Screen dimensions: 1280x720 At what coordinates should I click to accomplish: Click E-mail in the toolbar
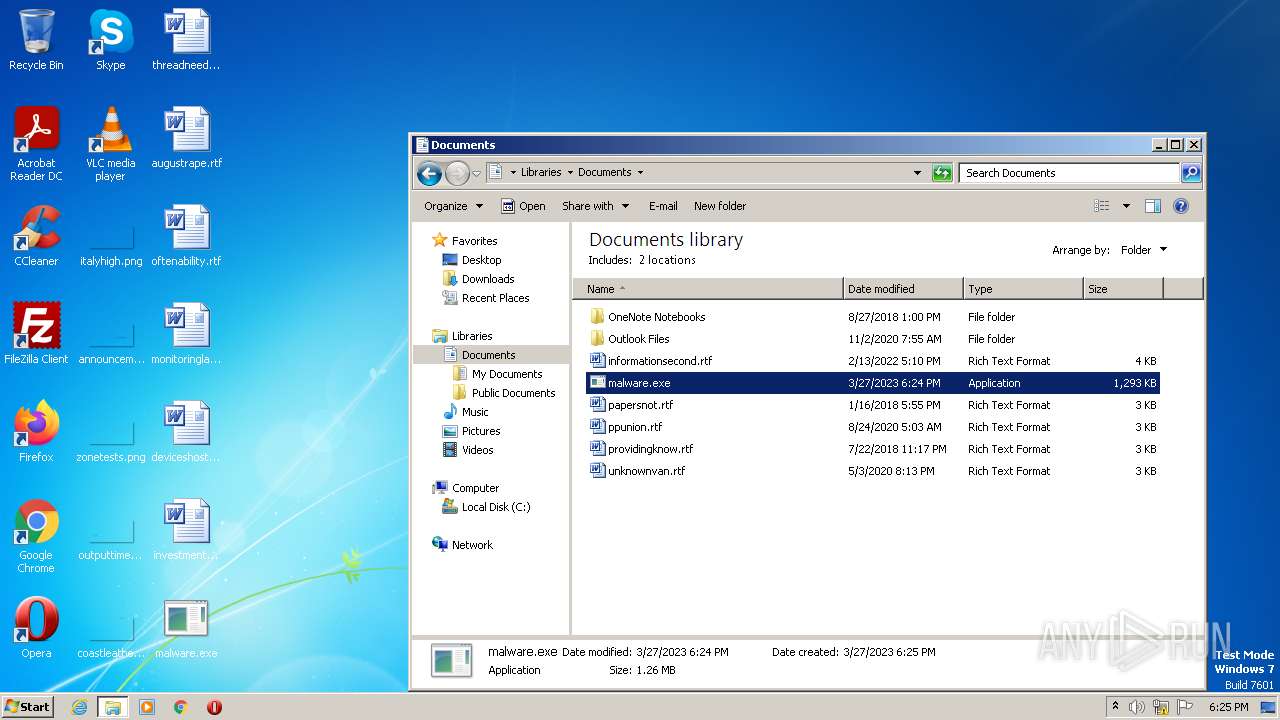click(663, 206)
